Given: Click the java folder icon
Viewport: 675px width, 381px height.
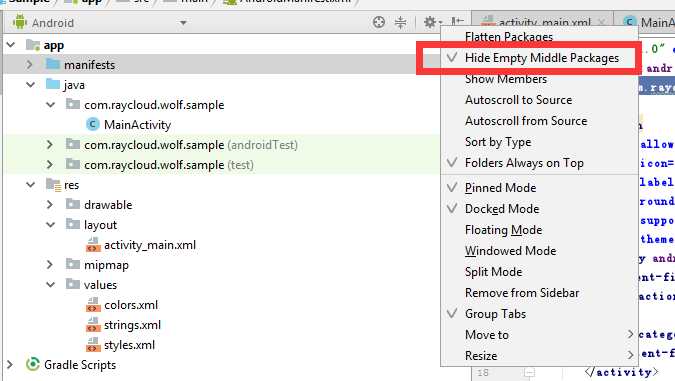Looking at the screenshot, I should (x=53, y=84).
